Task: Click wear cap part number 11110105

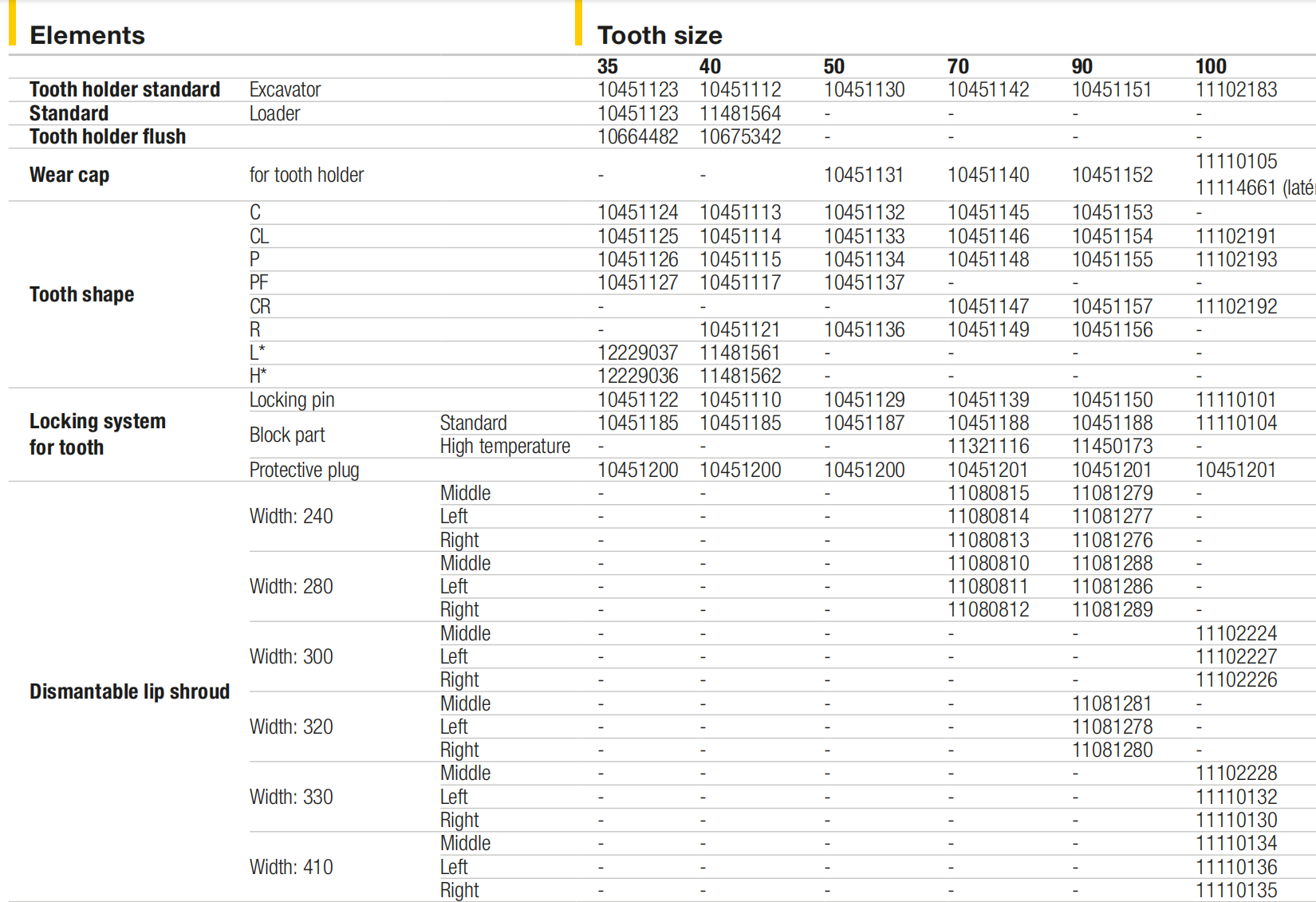Action: click(x=1235, y=161)
